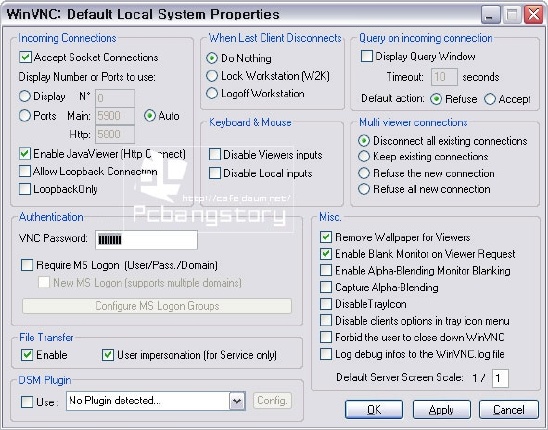The image size is (548, 430).
Task: Select Refuse the new connection
Action: tap(364, 173)
